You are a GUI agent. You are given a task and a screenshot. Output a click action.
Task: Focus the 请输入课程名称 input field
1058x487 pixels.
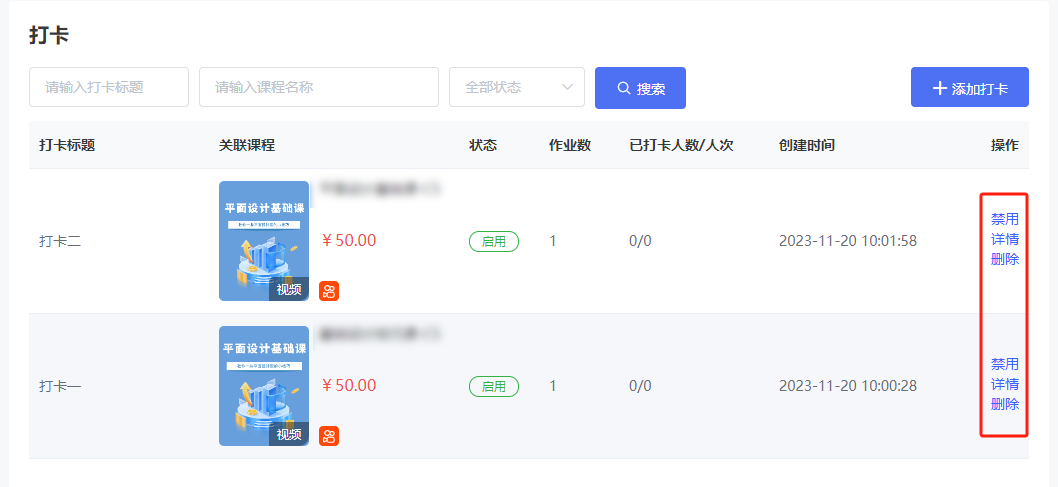(319, 87)
